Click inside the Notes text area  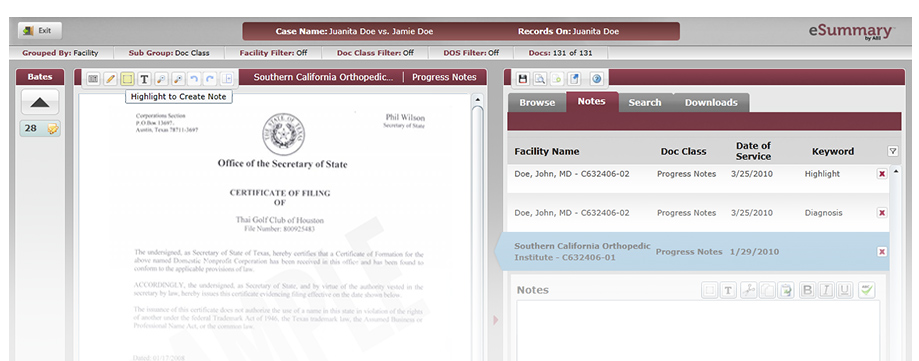698,331
